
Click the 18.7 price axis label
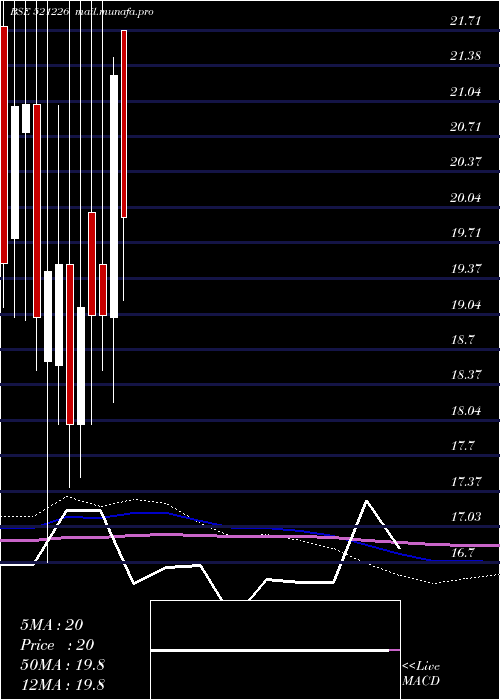tap(462, 340)
